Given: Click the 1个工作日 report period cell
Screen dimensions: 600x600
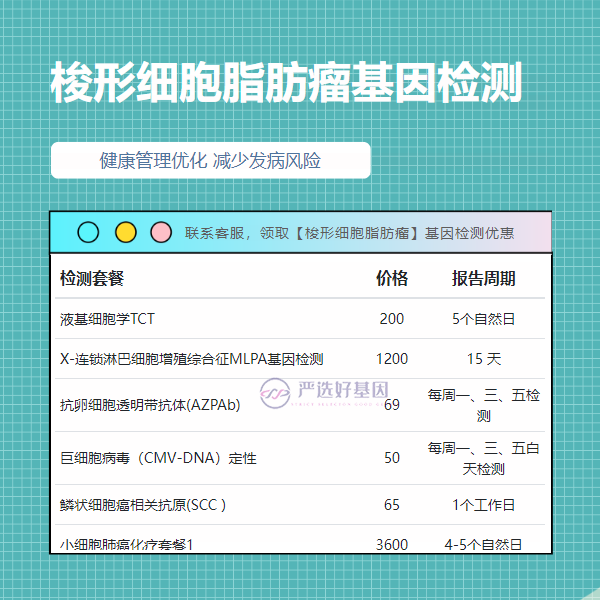Looking at the screenshot, I should point(484,505).
